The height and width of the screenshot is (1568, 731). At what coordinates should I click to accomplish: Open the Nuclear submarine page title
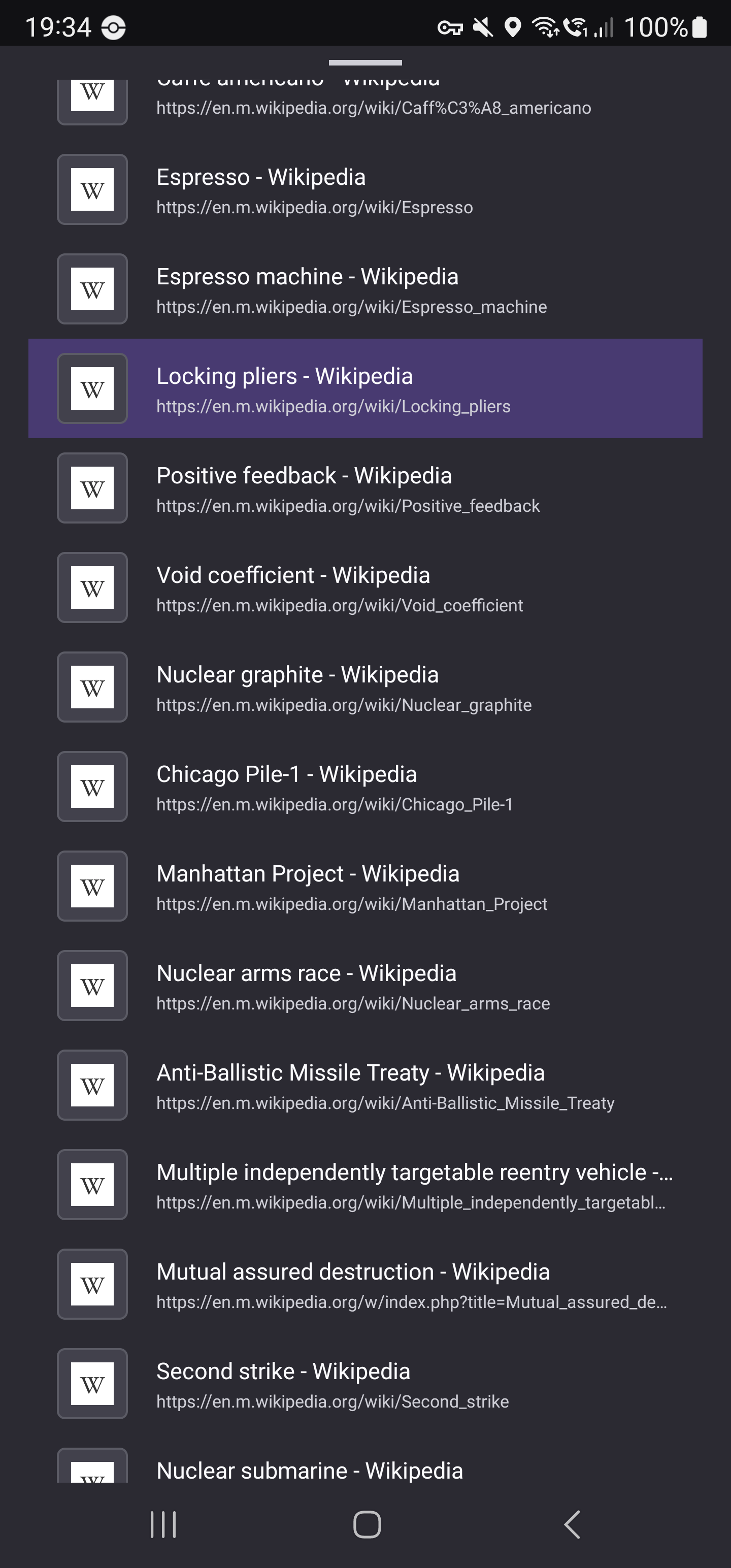coord(309,1471)
